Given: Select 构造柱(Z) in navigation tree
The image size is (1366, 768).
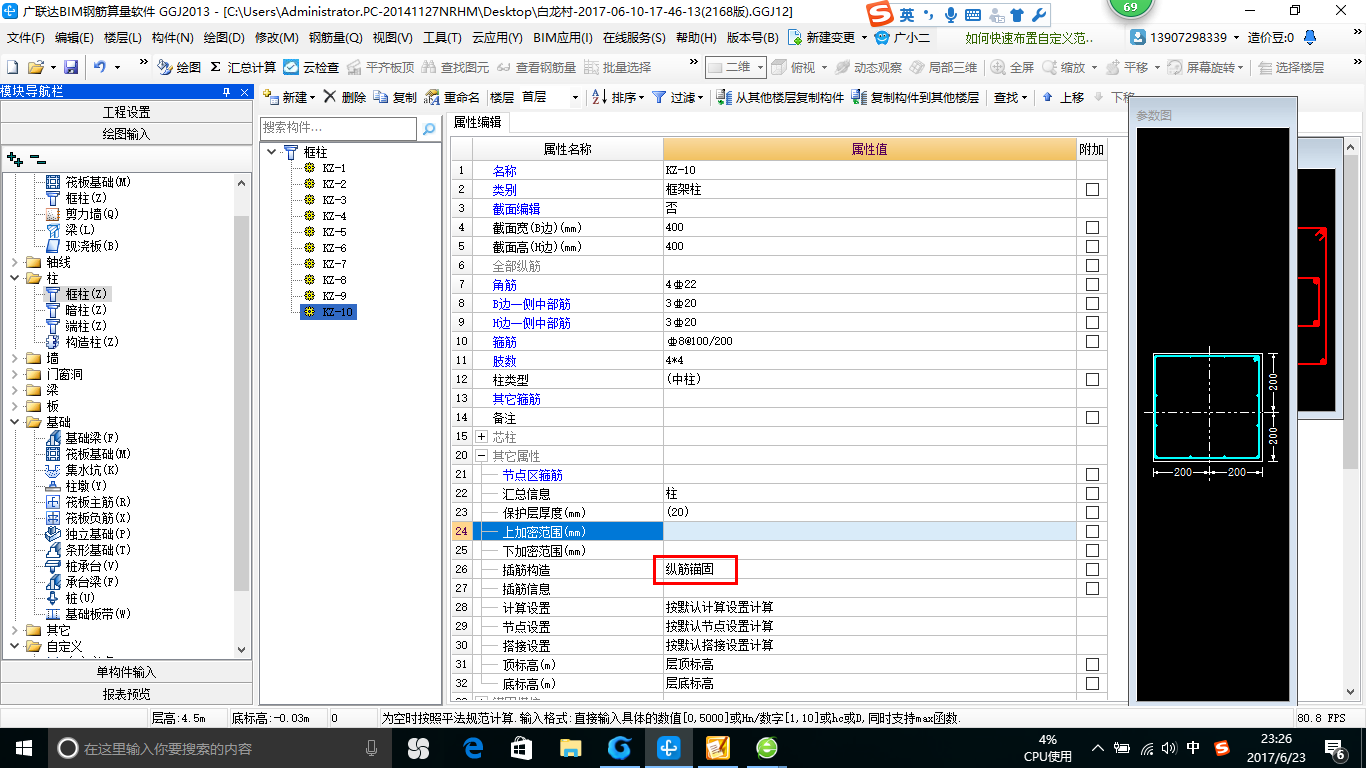Looking at the screenshot, I should tap(83, 342).
